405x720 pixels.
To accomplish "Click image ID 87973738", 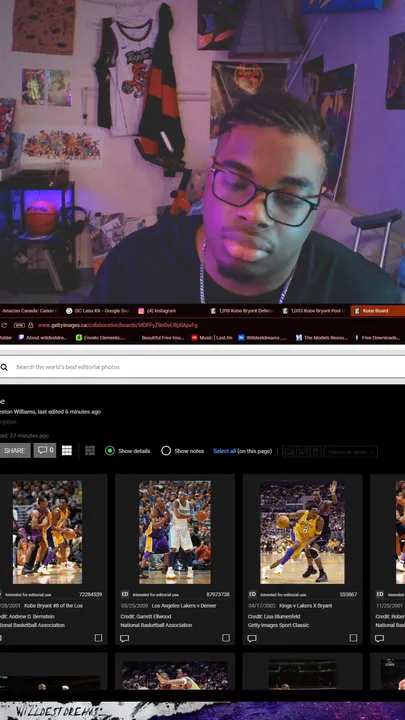I will tap(218, 594).
